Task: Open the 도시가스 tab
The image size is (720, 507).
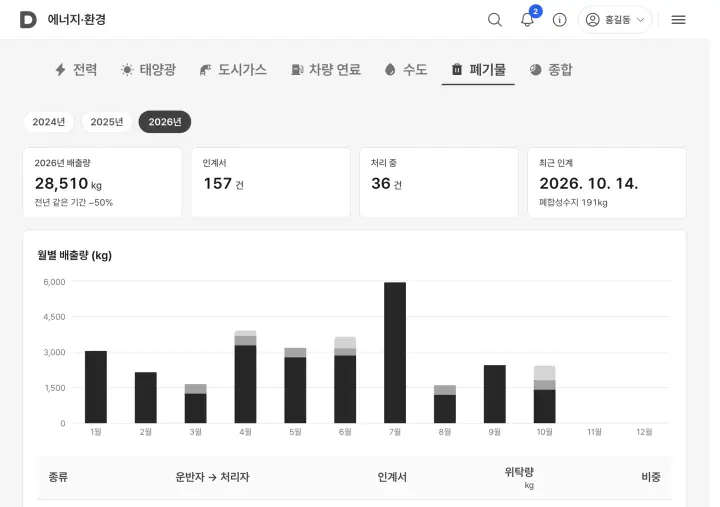Action: coord(233,70)
